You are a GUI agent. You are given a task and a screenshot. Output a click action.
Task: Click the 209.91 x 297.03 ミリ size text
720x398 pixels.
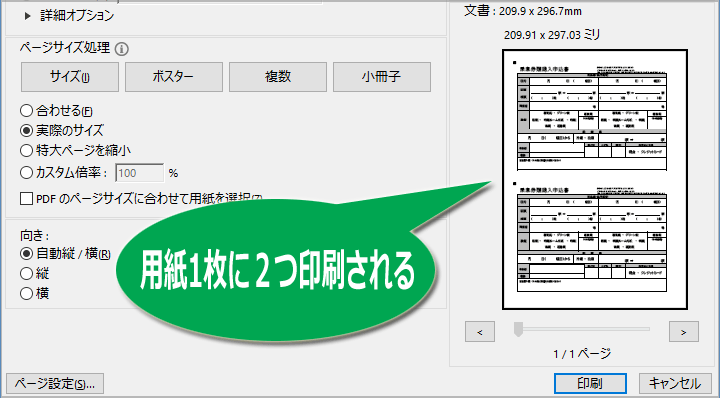pos(552,35)
